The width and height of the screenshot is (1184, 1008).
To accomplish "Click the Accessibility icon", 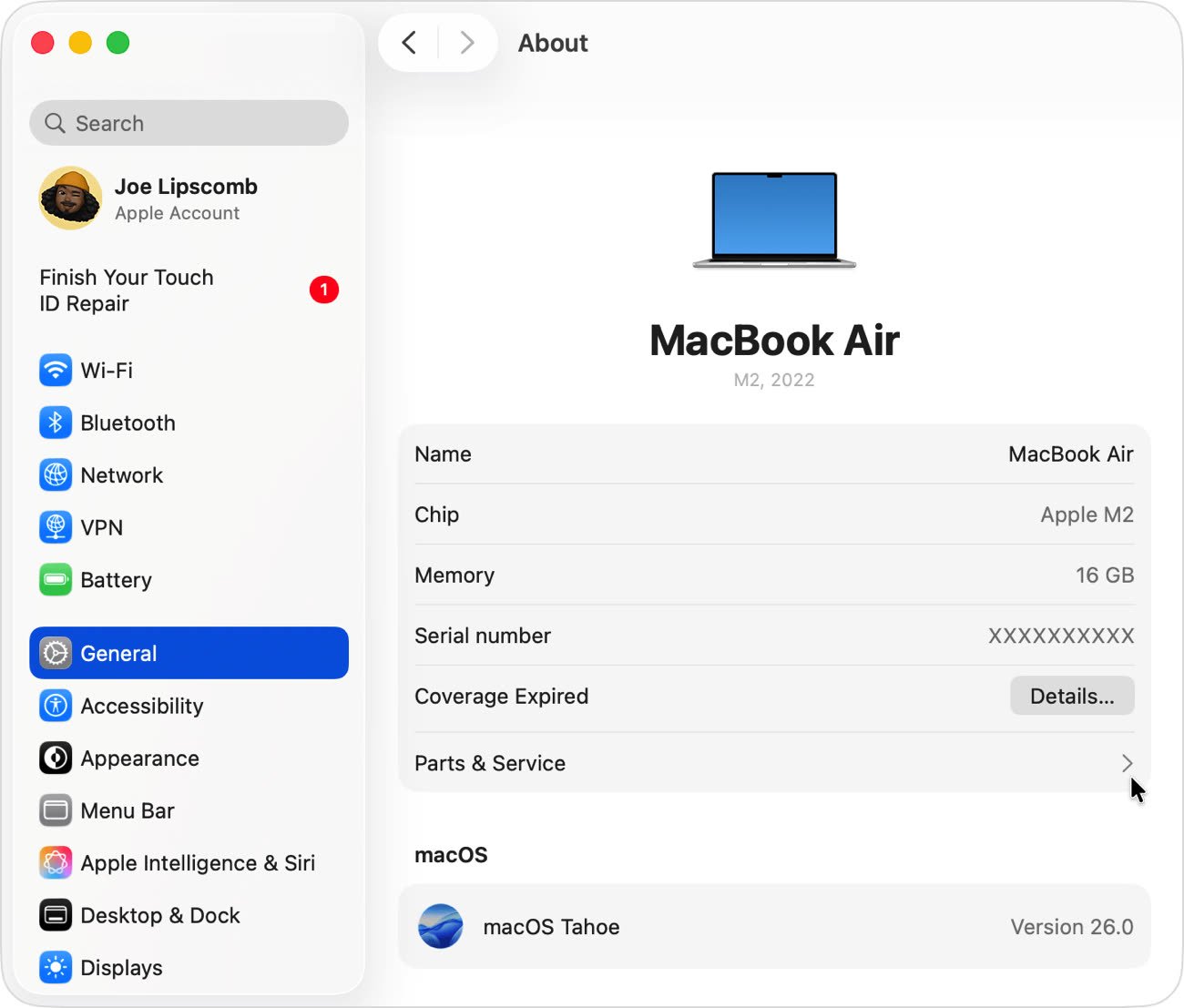I will pyautogui.click(x=56, y=706).
